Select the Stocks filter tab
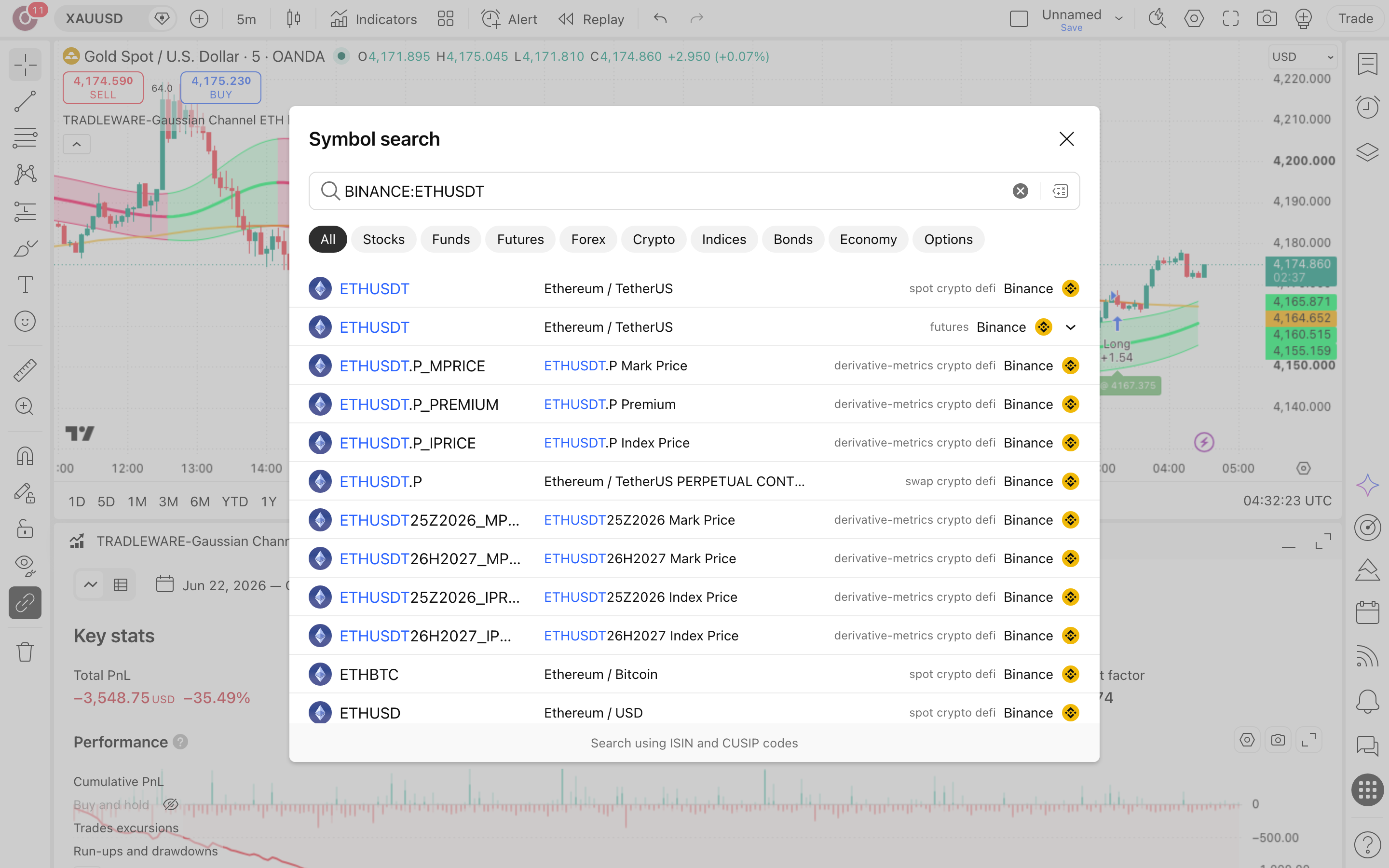 pos(383,239)
